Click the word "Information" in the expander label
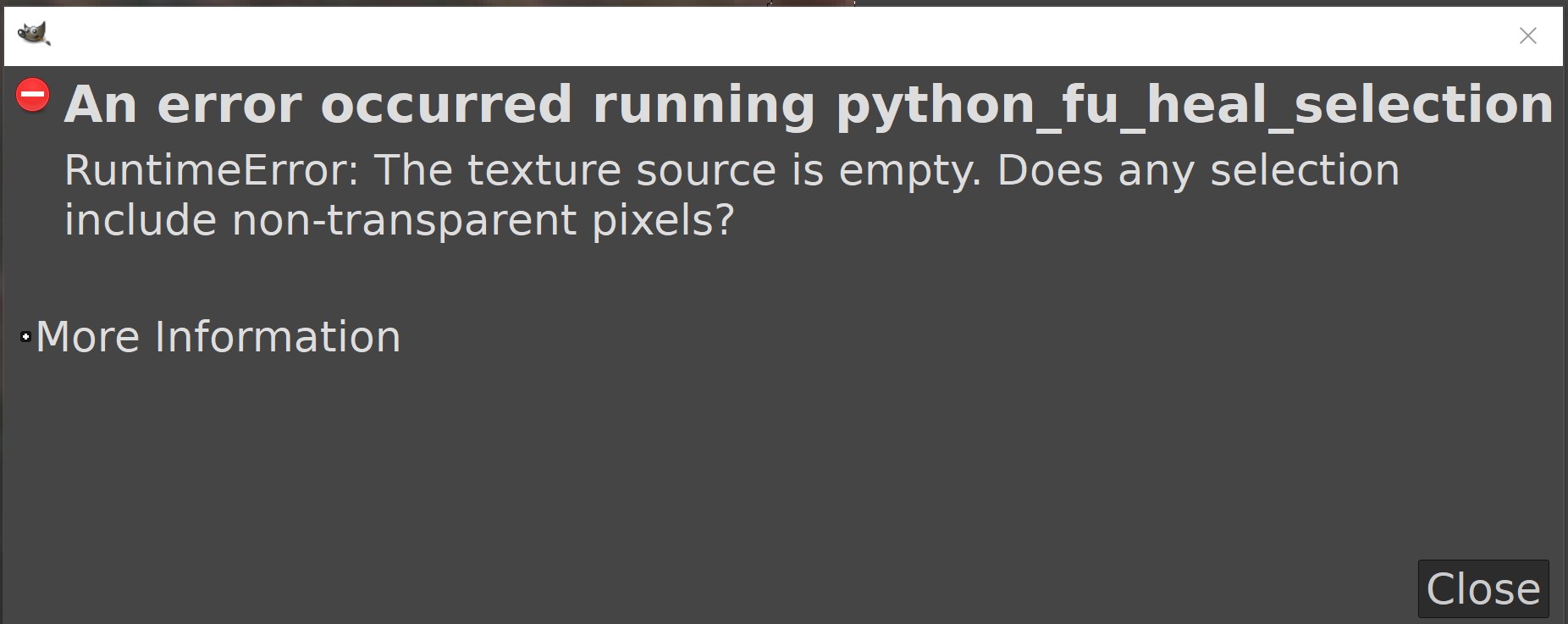Image resolution: width=1568 pixels, height=624 pixels. tap(277, 337)
